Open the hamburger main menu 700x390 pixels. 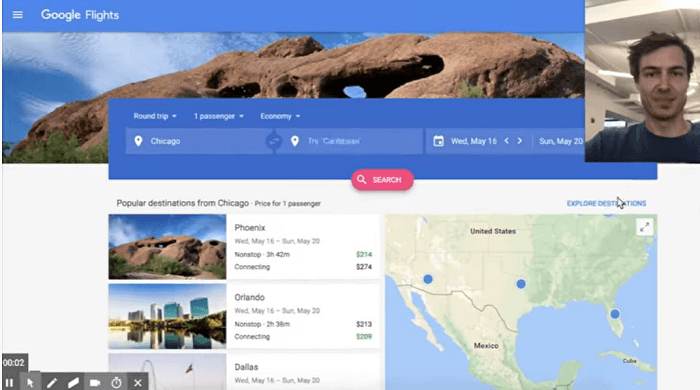(17, 15)
